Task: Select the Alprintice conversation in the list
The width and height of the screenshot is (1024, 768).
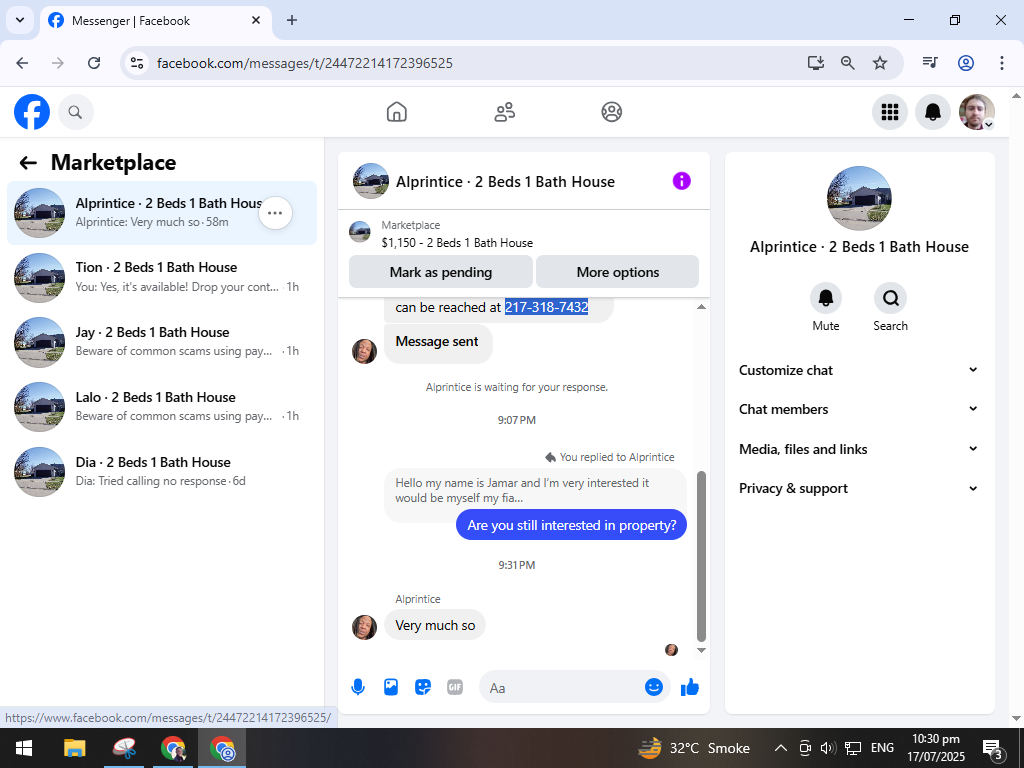Action: click(162, 213)
